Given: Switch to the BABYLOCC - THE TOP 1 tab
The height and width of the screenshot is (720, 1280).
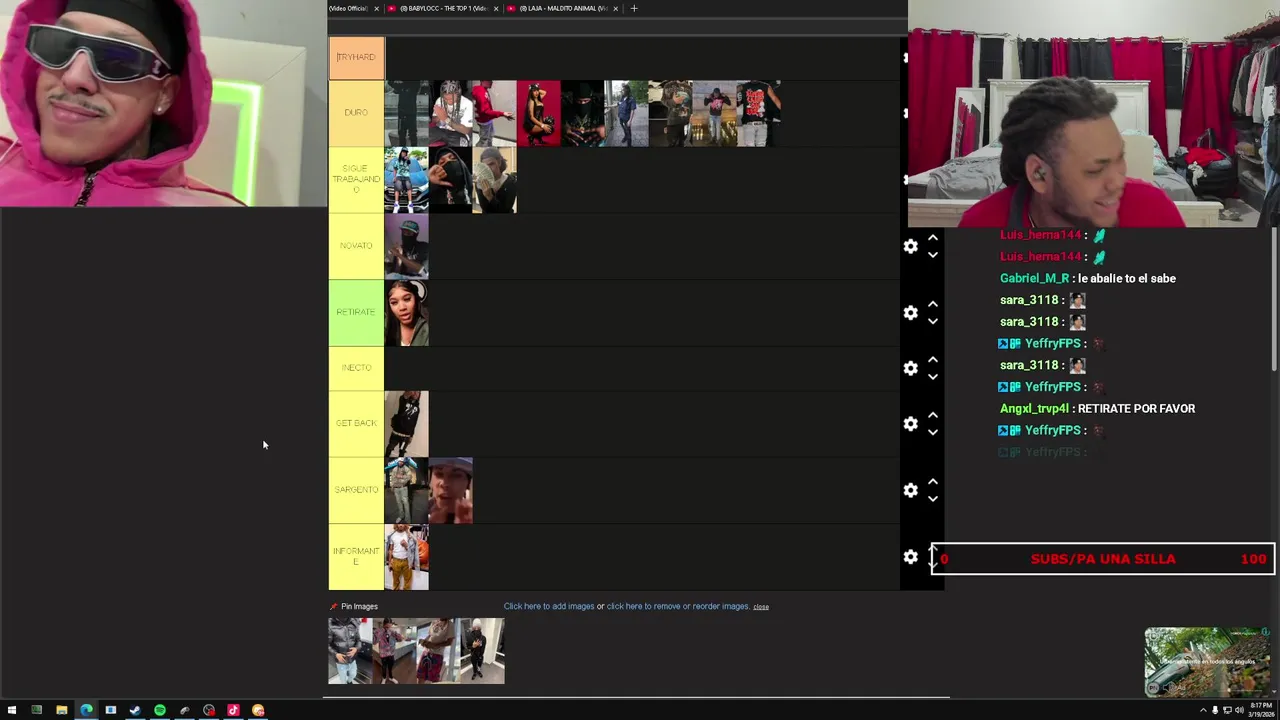Looking at the screenshot, I should click(443, 8).
